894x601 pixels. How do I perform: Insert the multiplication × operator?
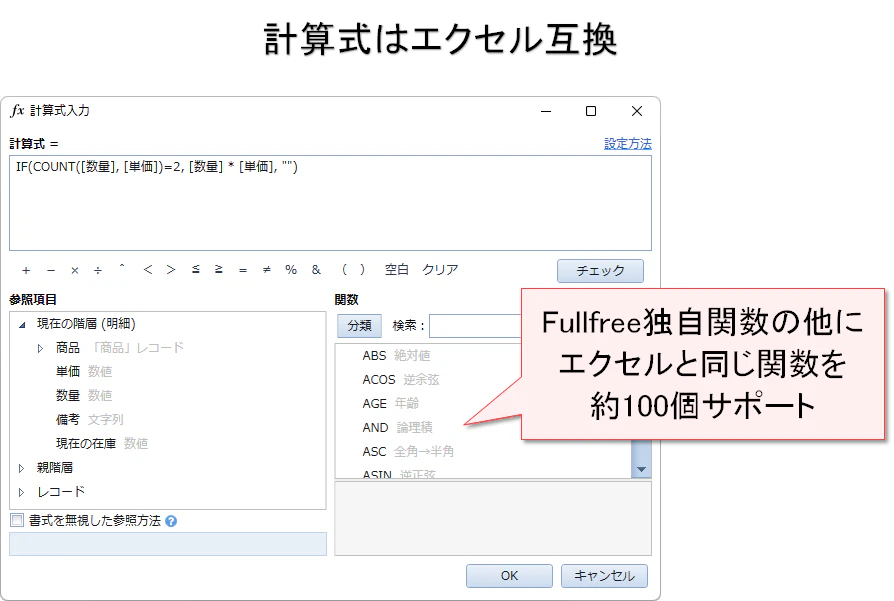click(x=76, y=270)
